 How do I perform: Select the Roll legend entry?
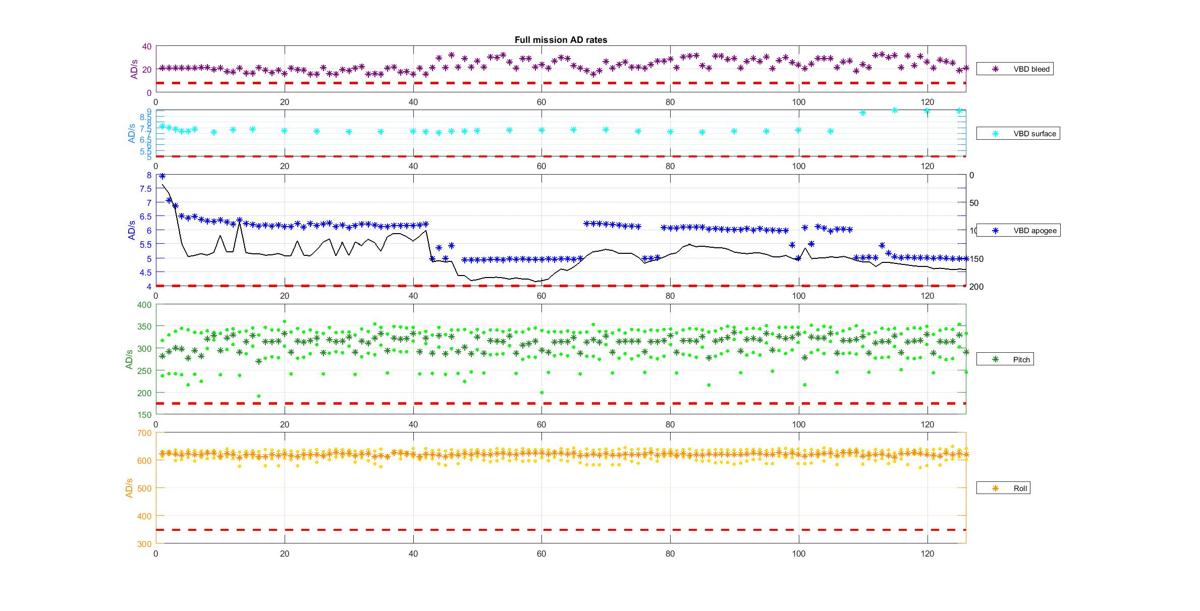click(x=1003, y=488)
